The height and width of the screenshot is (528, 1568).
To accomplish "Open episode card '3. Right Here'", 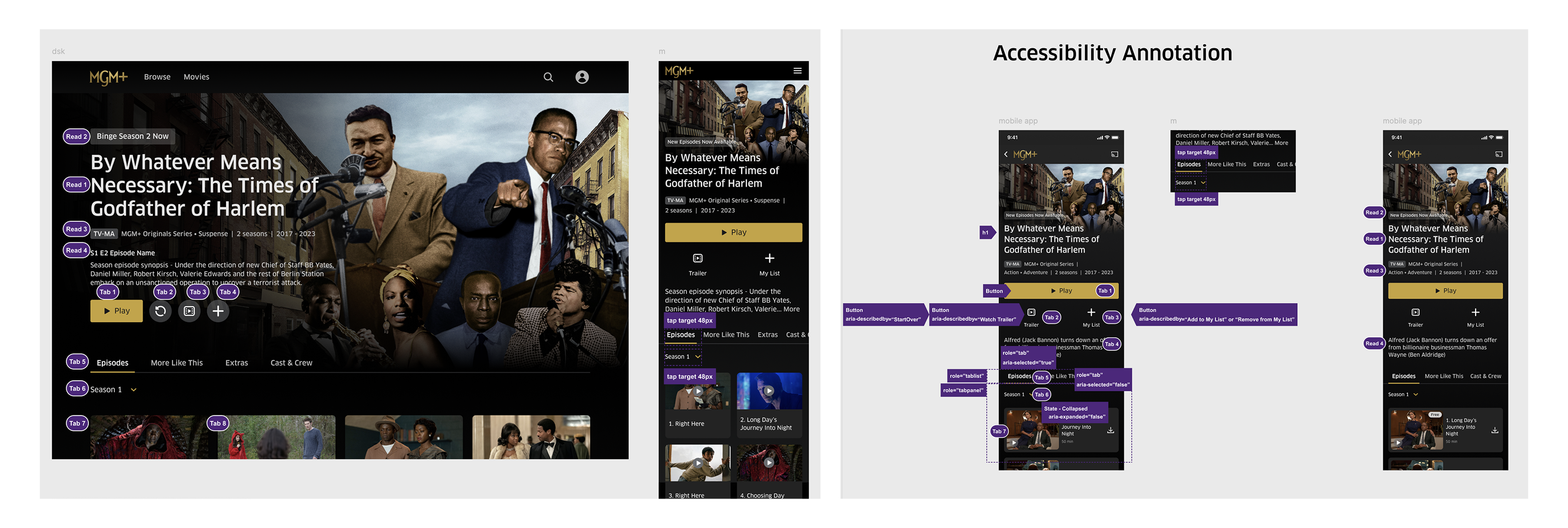I will point(697,472).
